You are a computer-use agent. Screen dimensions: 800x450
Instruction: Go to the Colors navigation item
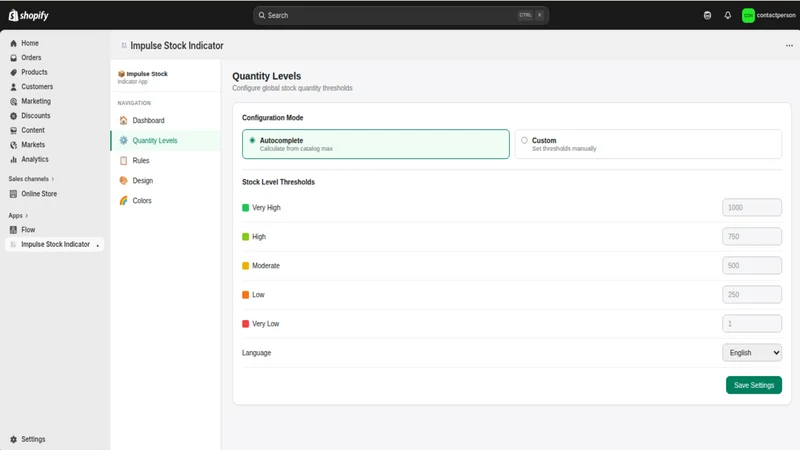pyautogui.click(x=165, y=201)
